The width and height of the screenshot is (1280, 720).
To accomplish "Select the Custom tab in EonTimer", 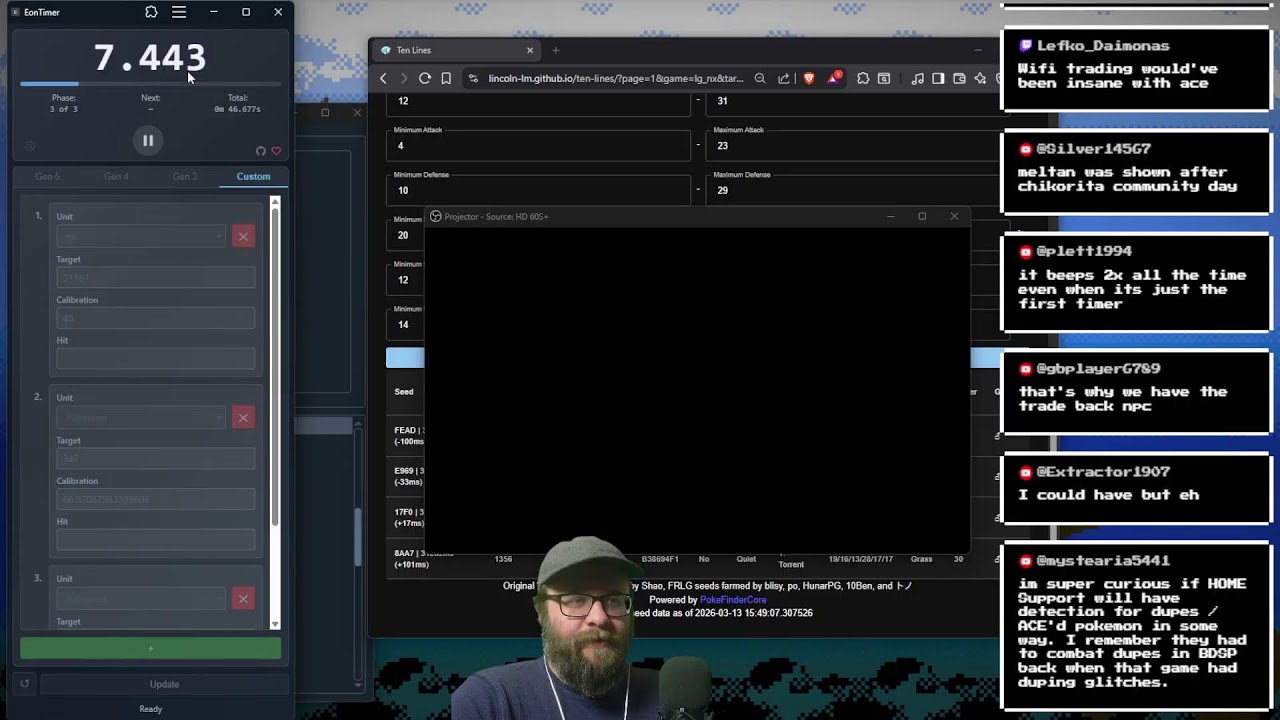I will pyautogui.click(x=253, y=176).
